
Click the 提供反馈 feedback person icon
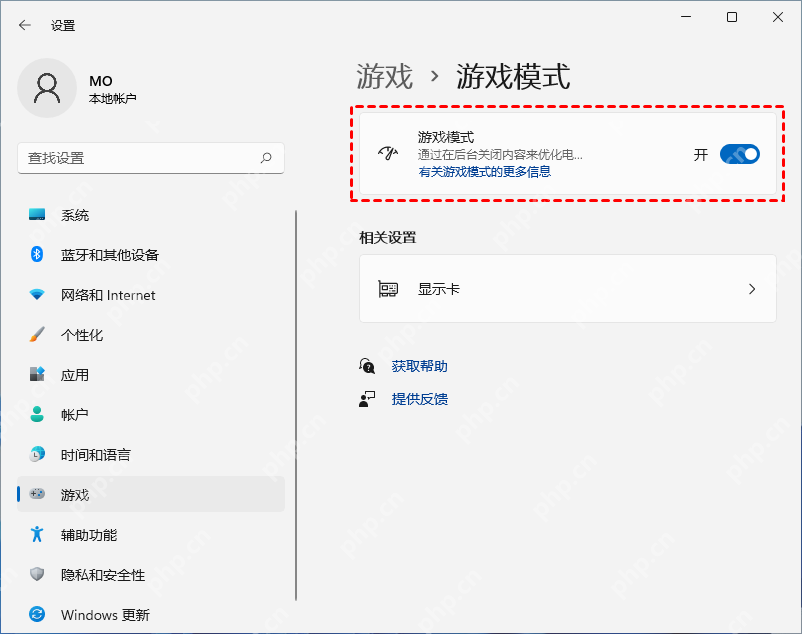[367, 399]
